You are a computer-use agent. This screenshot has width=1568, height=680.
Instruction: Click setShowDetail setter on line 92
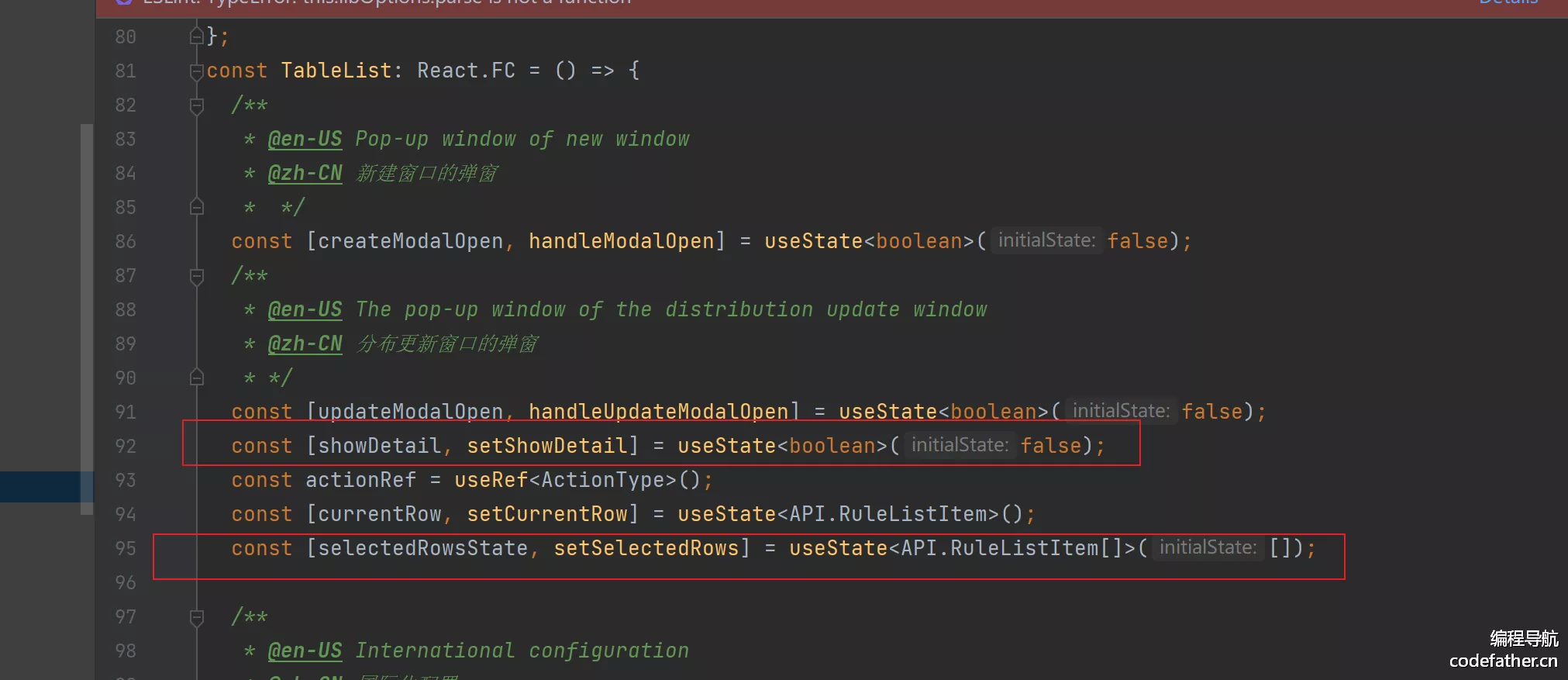[546, 446]
